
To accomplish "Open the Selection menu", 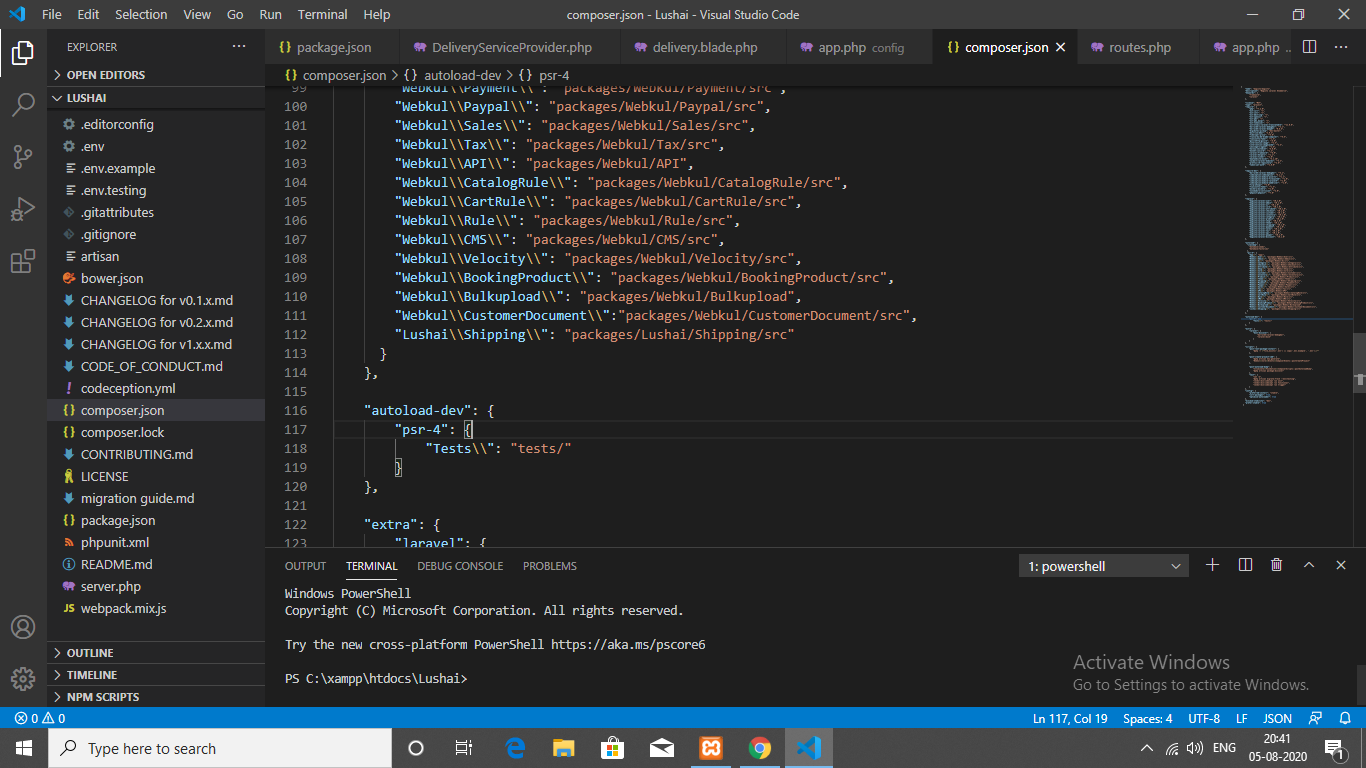I will point(141,15).
